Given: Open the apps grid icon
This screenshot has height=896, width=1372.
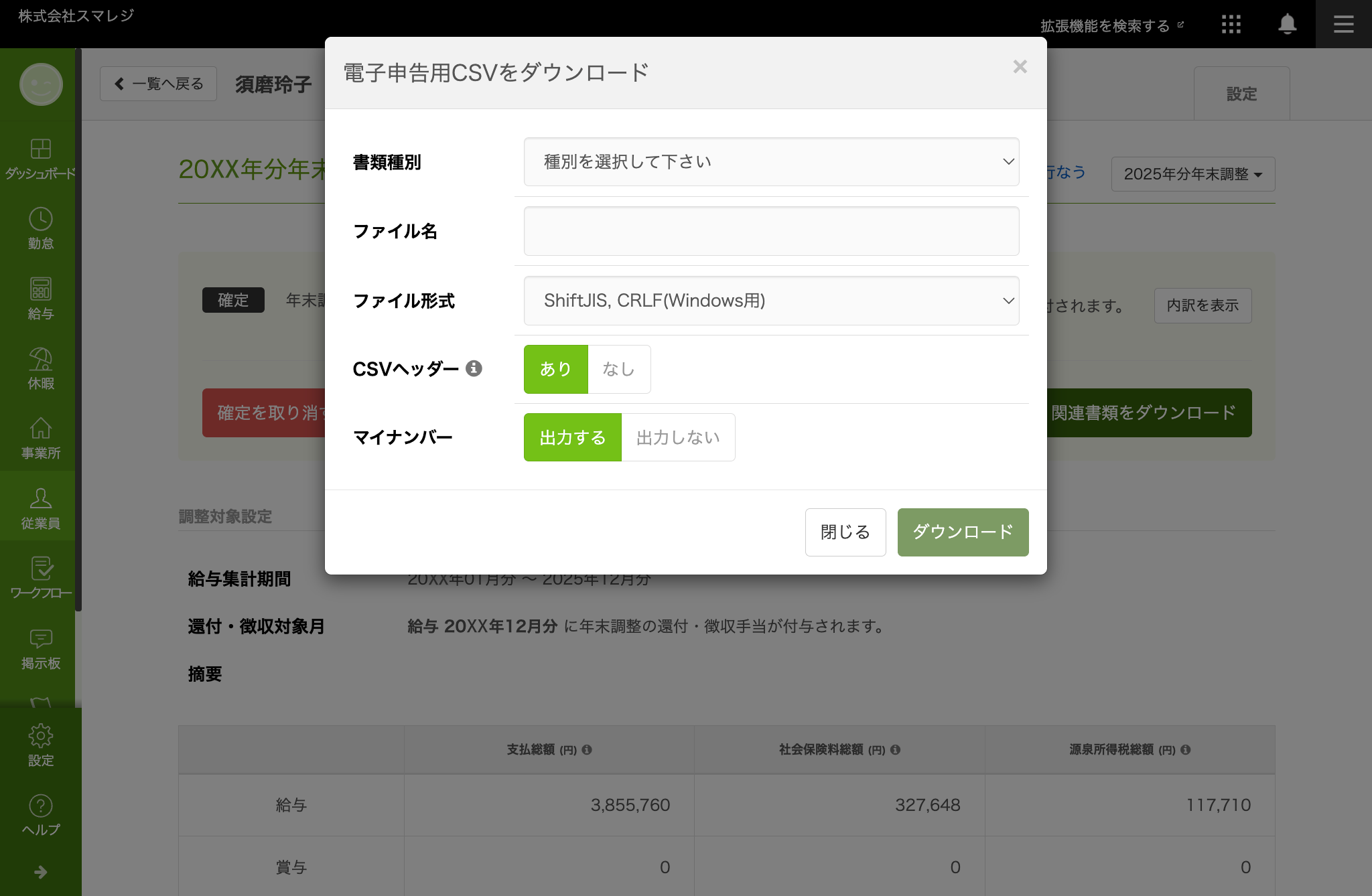Looking at the screenshot, I should 1231,25.
